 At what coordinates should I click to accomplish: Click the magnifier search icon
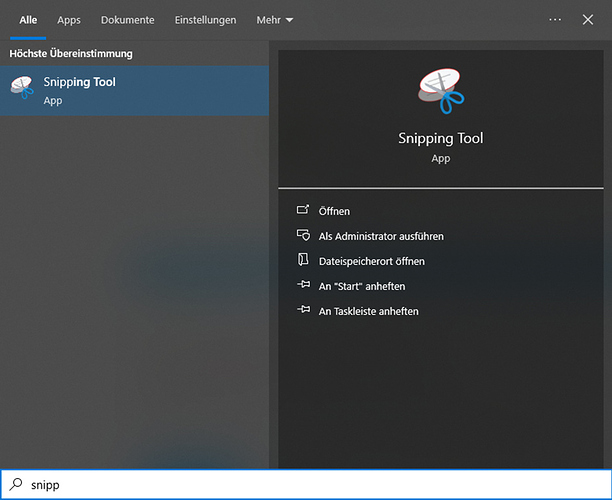[16, 484]
